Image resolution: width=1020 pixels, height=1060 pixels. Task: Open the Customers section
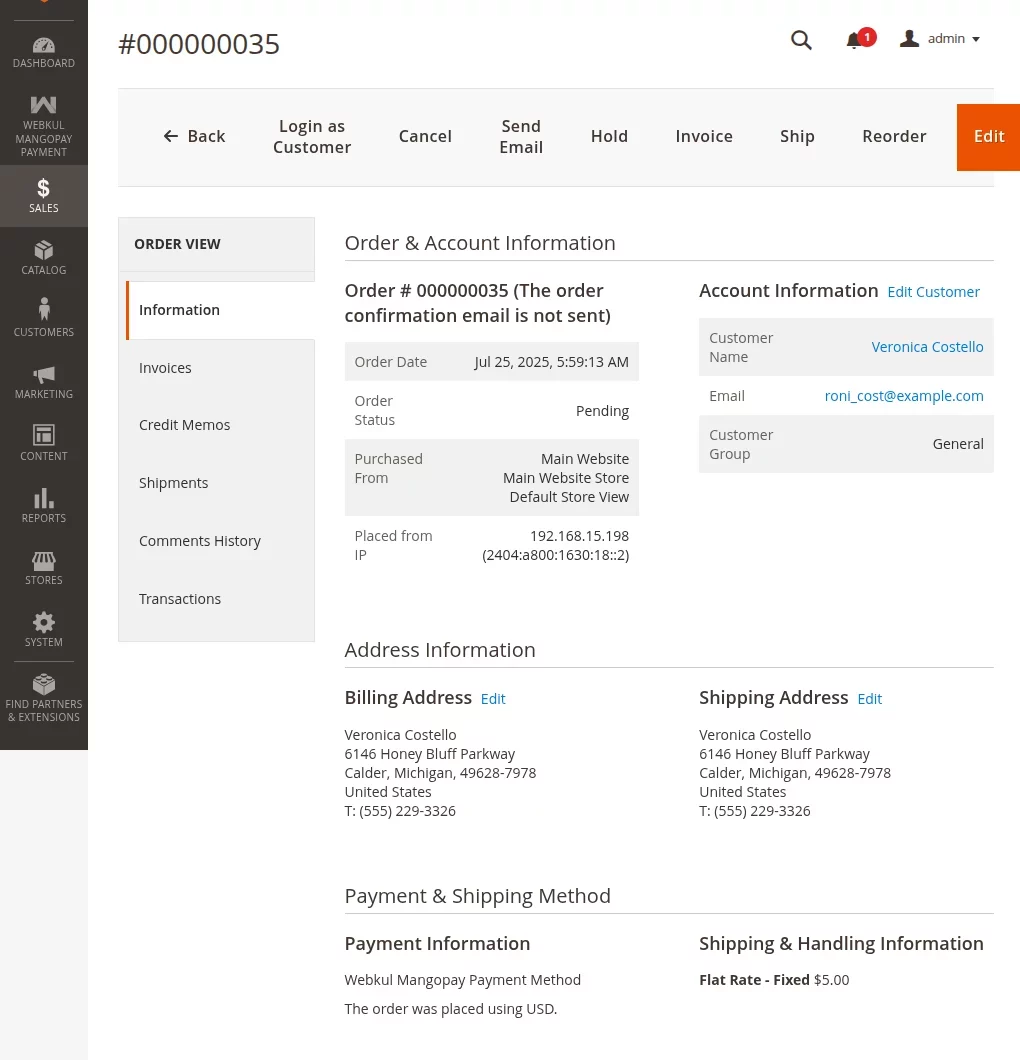click(43, 318)
